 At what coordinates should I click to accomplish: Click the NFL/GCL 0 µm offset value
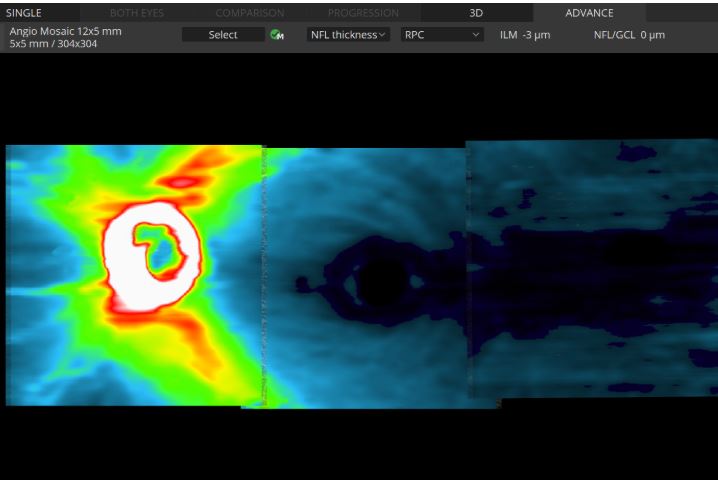[629, 35]
